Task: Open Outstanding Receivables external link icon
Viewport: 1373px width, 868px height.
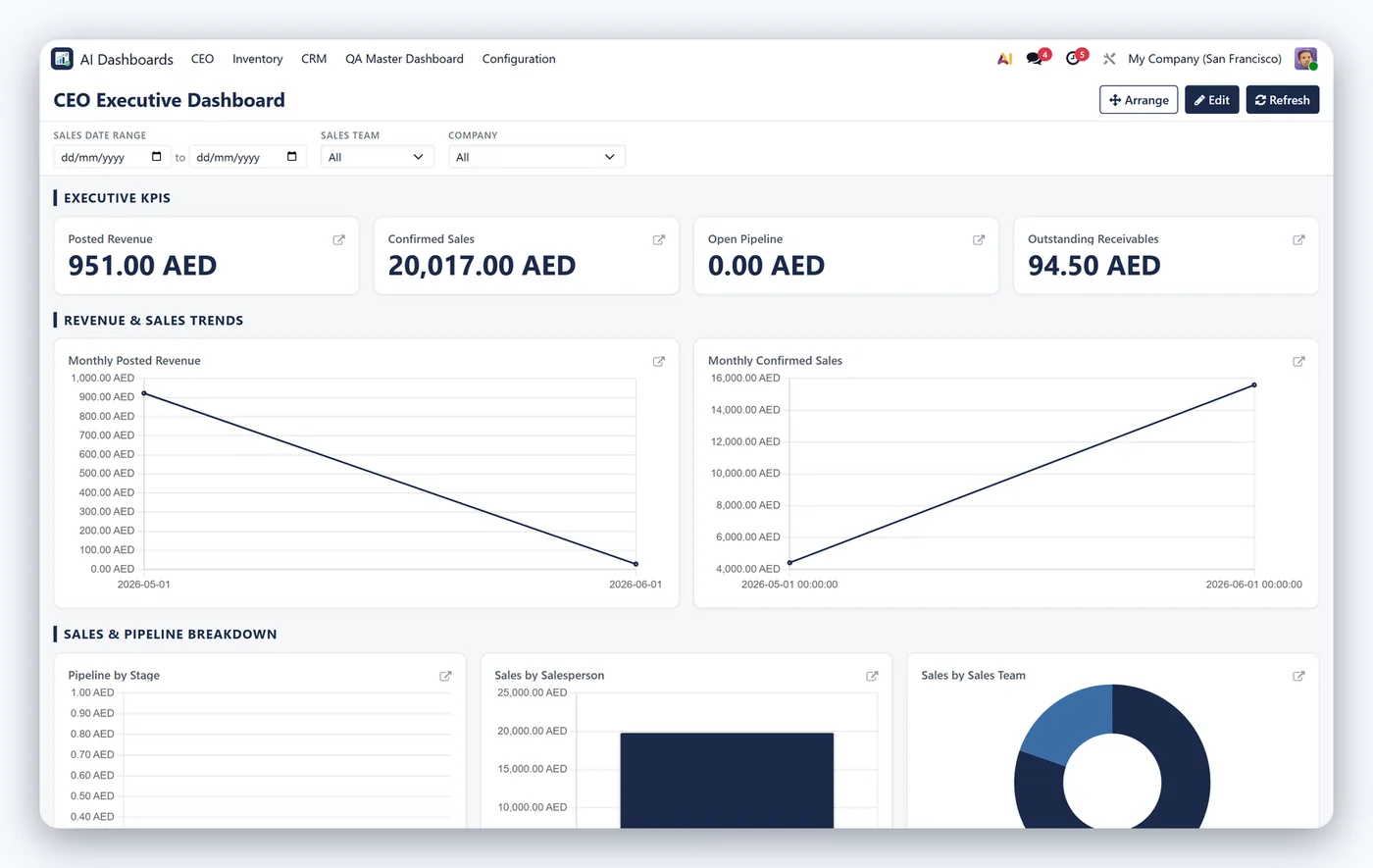Action: click(1298, 239)
